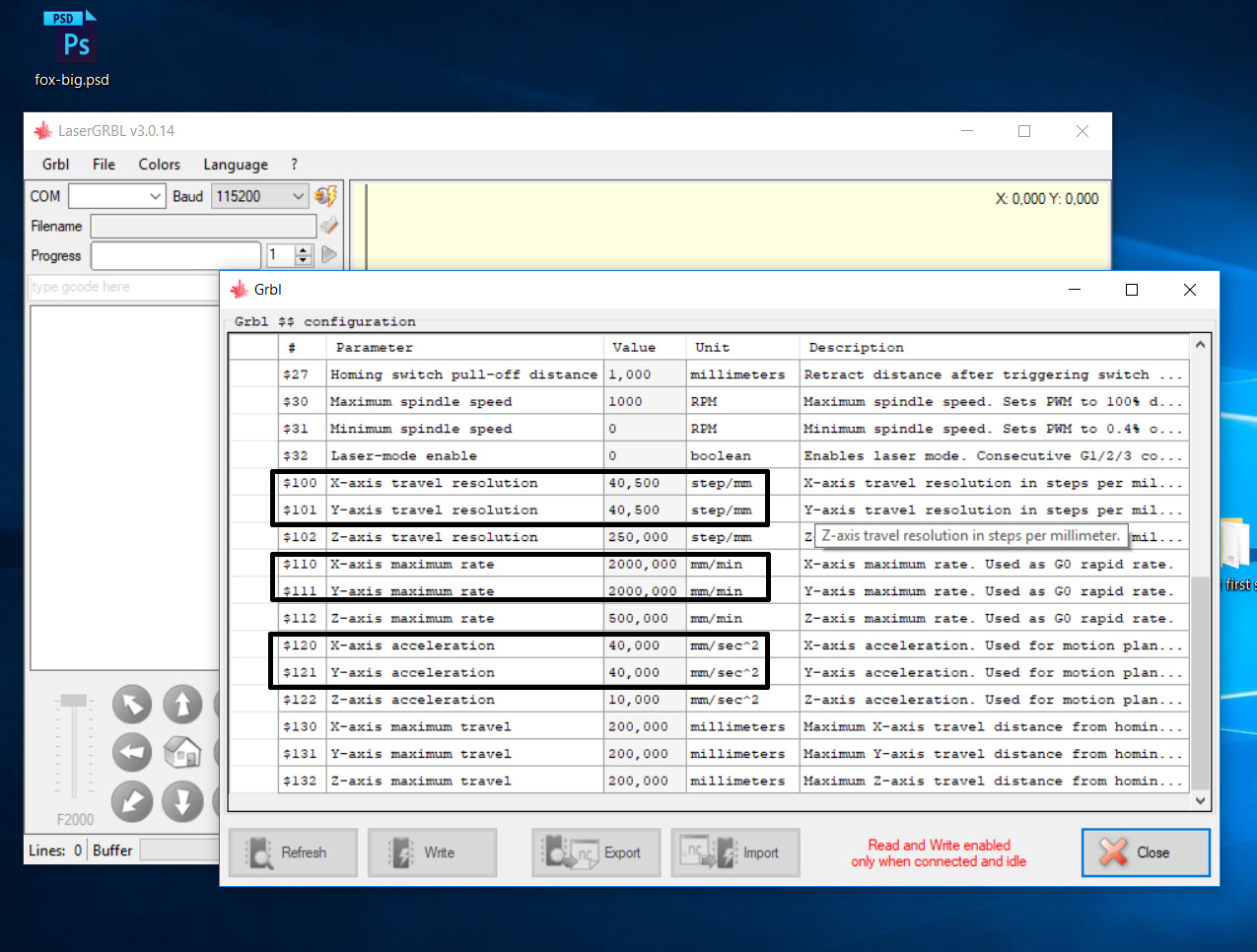Jog downward with the down arrow button
This screenshot has width=1257, height=952.
tap(182, 801)
